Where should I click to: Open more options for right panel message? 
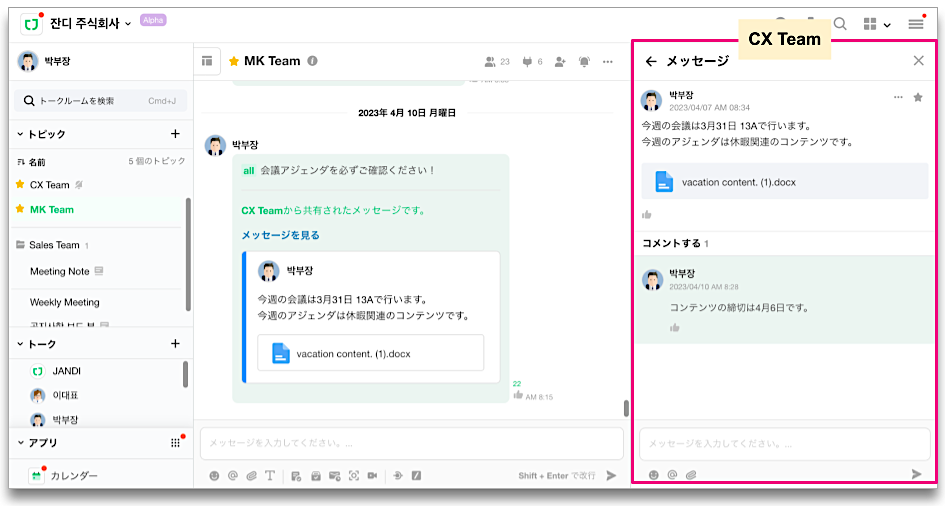click(x=898, y=97)
